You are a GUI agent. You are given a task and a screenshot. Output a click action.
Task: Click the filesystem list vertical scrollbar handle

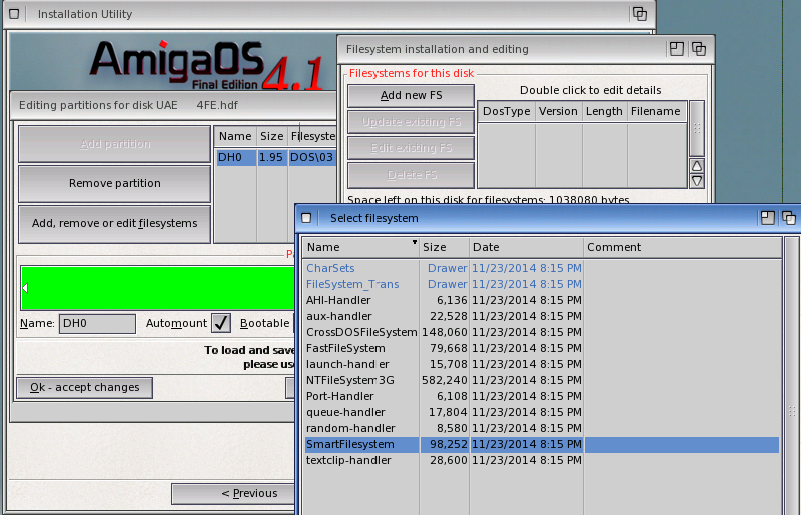point(697,129)
